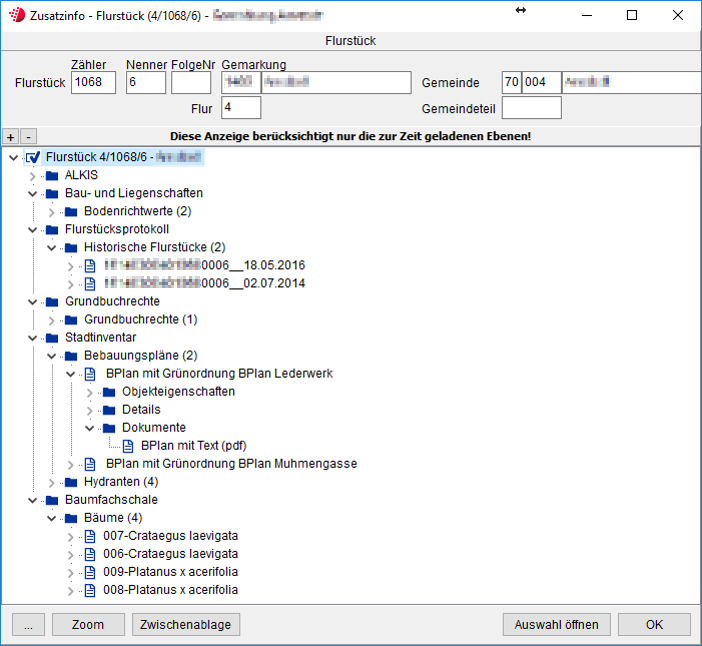The image size is (702, 646).
Task: Expand the Grundbuchrechte (1) subnode
Action: (51, 320)
